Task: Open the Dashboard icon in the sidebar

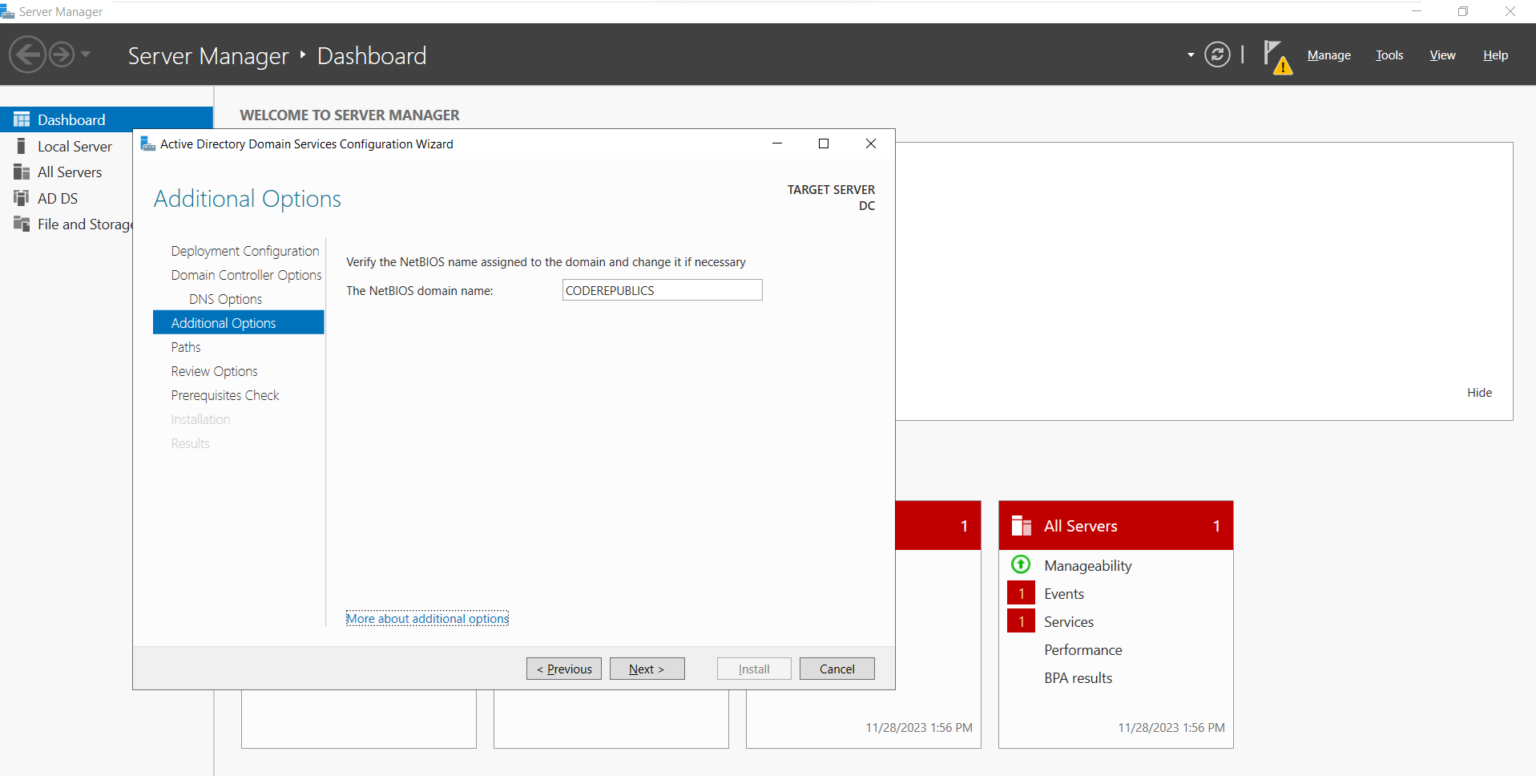Action: (x=20, y=119)
